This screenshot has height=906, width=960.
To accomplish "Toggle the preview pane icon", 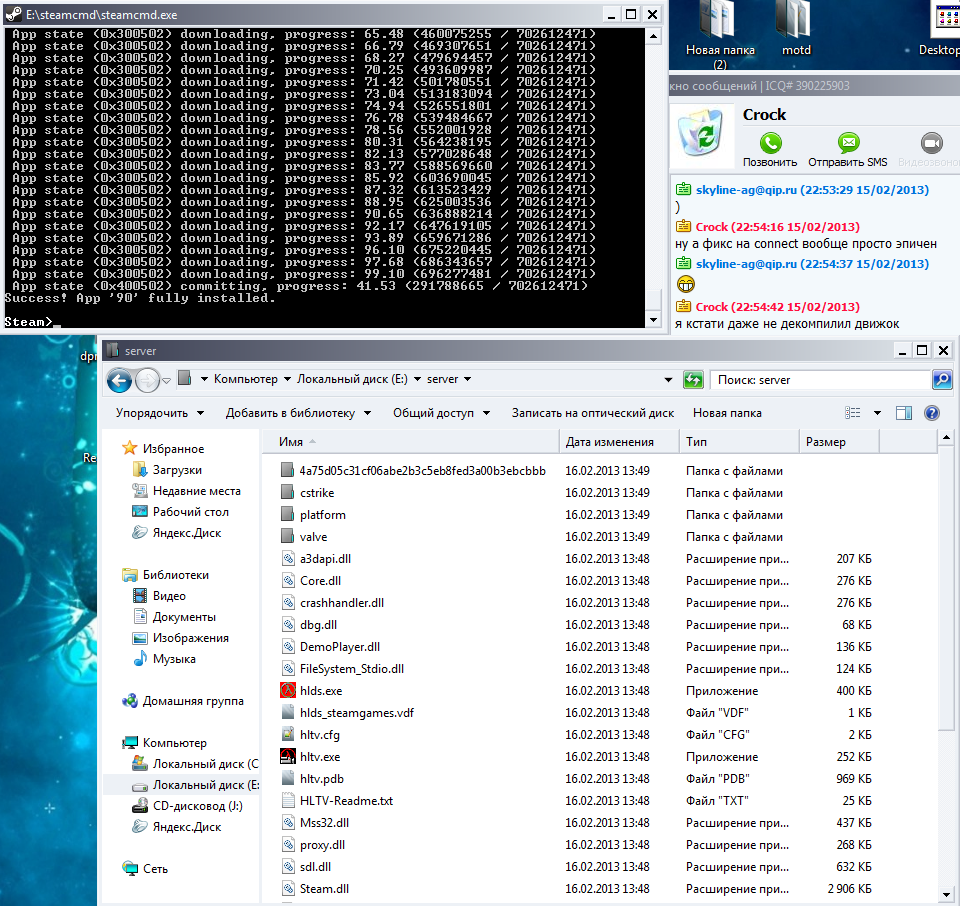I will [x=904, y=413].
